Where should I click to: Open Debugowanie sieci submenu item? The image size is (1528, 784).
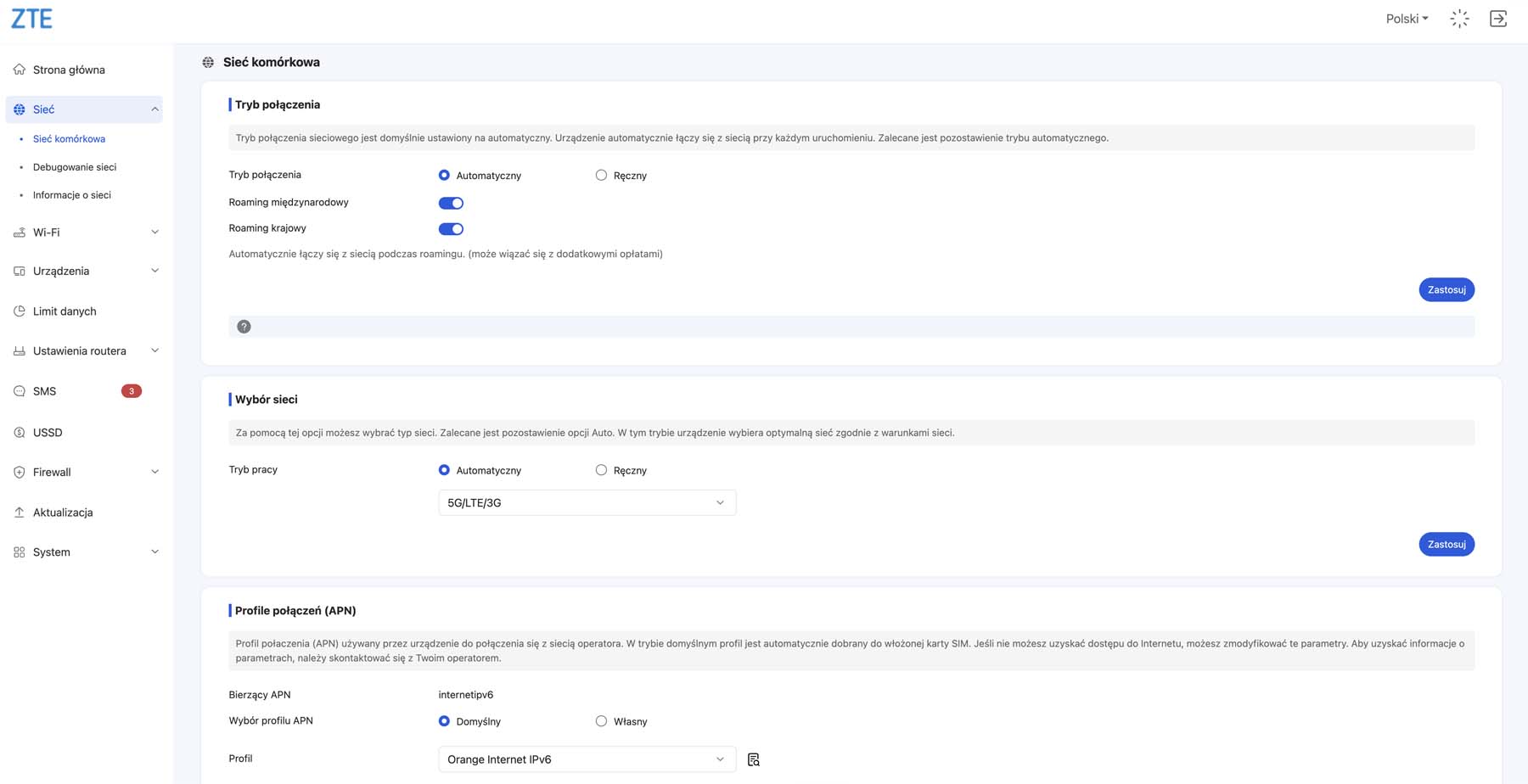(75, 167)
